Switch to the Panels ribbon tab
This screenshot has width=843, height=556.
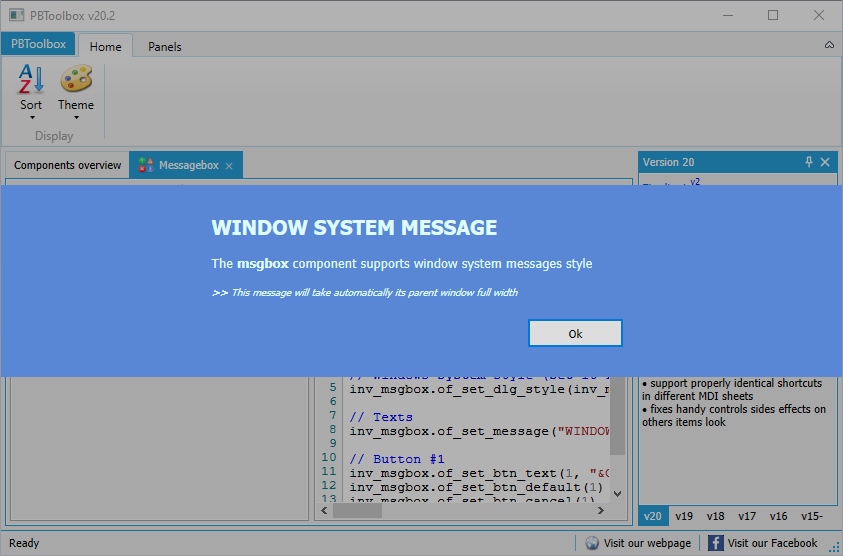coord(165,47)
